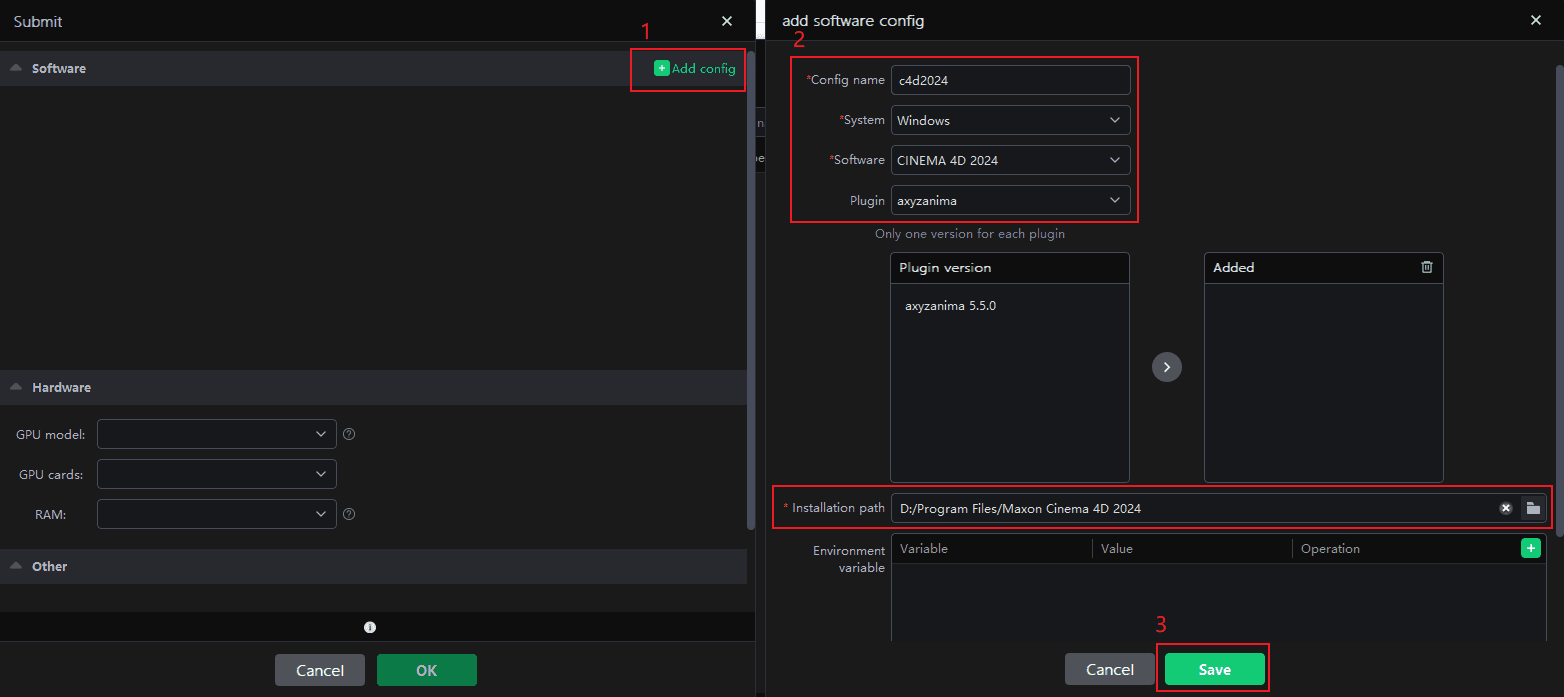Click the trash icon in Added panel
This screenshot has width=1564, height=697.
[1427, 267]
